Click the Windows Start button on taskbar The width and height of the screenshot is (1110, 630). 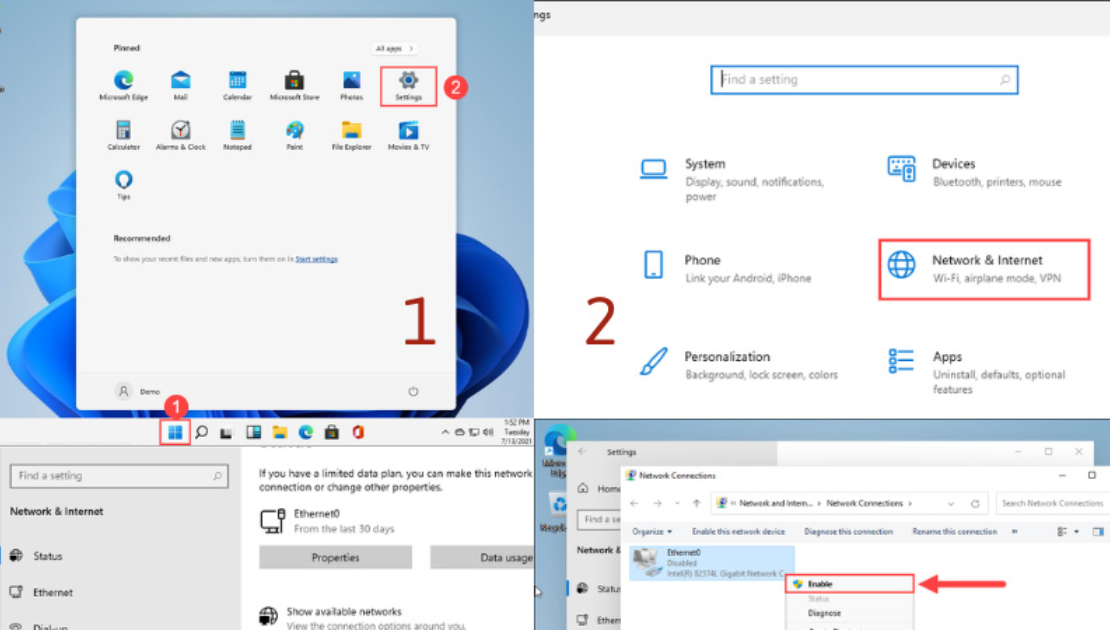coord(175,432)
